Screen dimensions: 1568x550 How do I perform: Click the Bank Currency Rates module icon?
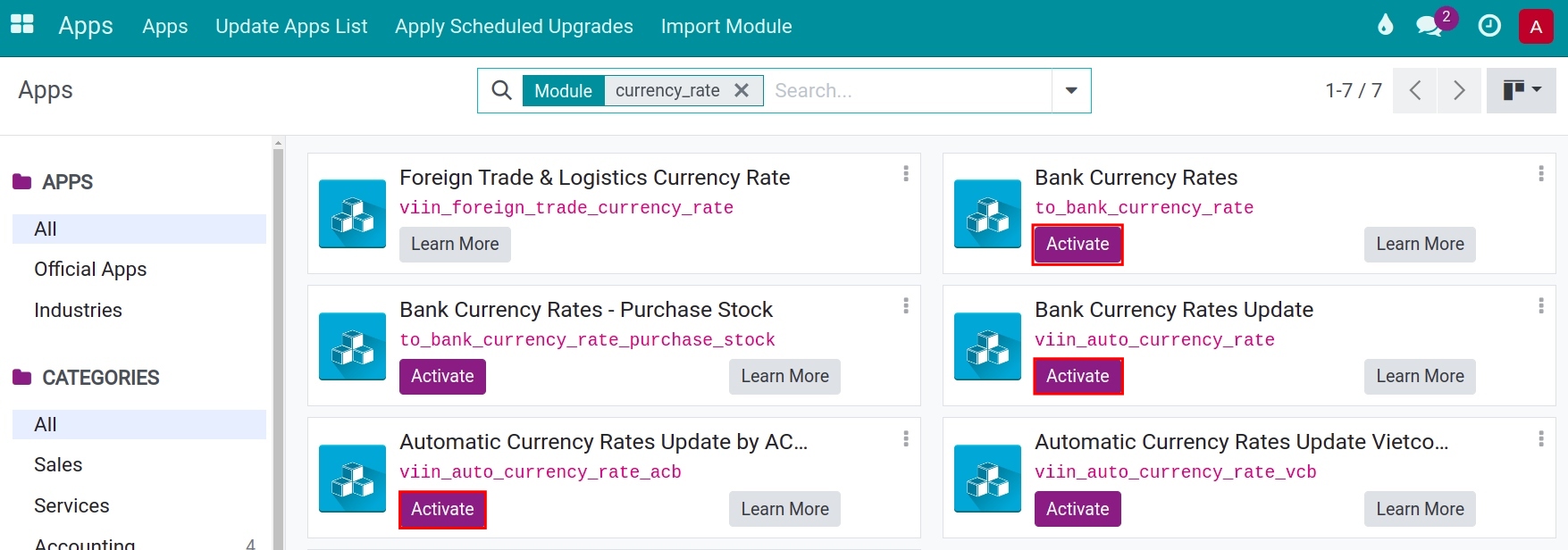click(x=987, y=213)
